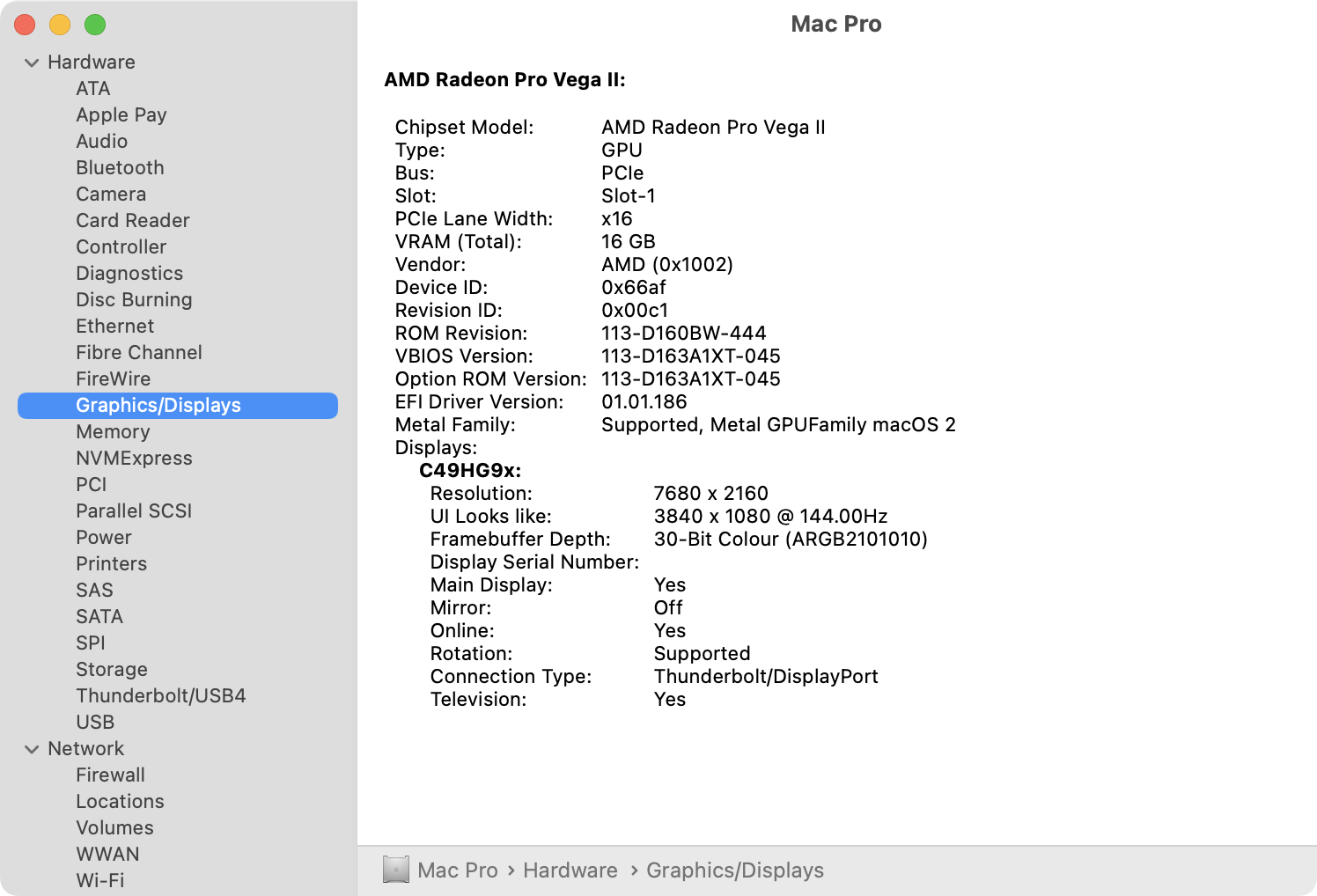This screenshot has height=896, width=1317.
Task: Select the highlighted Graphics/Displays row
Action: [x=178, y=406]
